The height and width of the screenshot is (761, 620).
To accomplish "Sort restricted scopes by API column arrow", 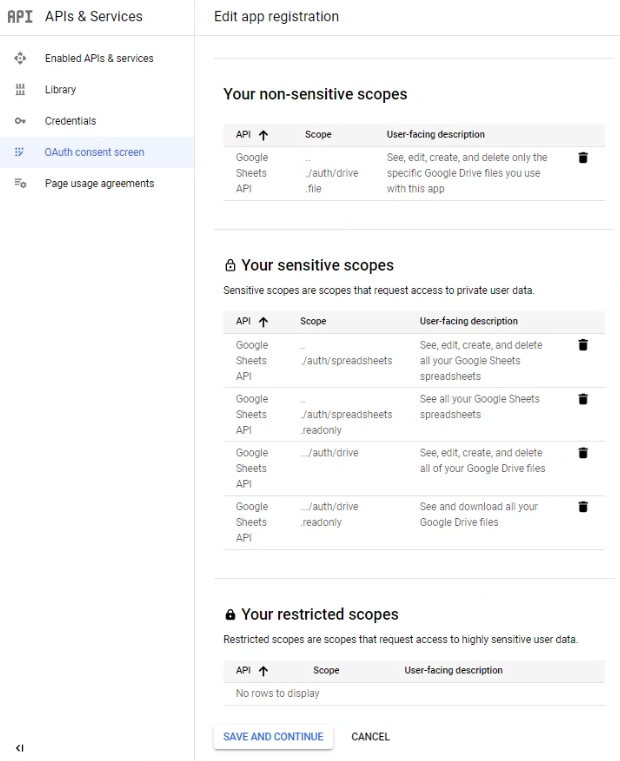I will (264, 671).
